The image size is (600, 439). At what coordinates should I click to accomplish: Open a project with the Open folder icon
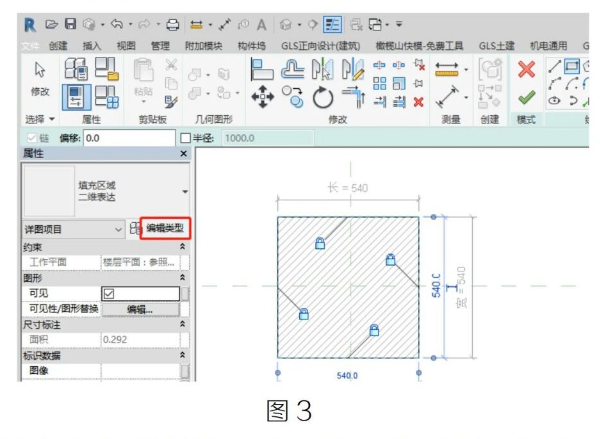[x=51, y=24]
